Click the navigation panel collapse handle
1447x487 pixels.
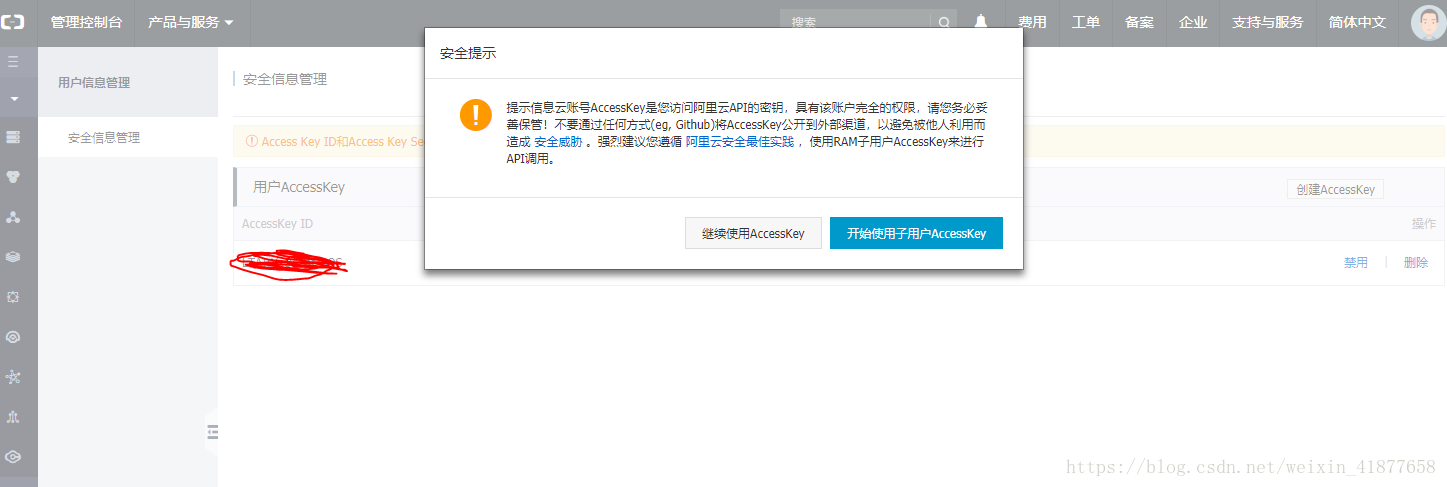click(212, 432)
